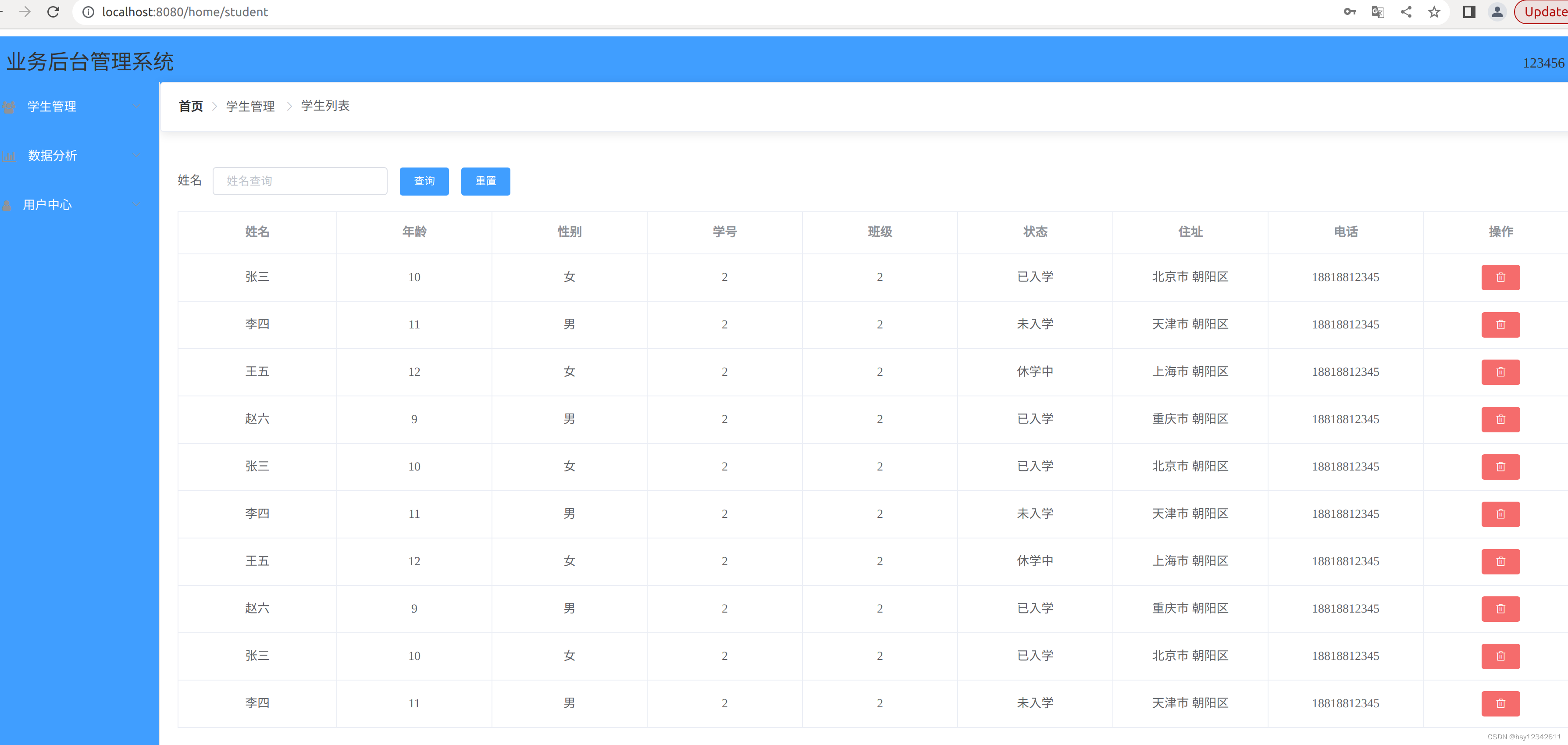The height and width of the screenshot is (745, 1568).
Task: Click the password manager key icon
Action: point(1350,11)
